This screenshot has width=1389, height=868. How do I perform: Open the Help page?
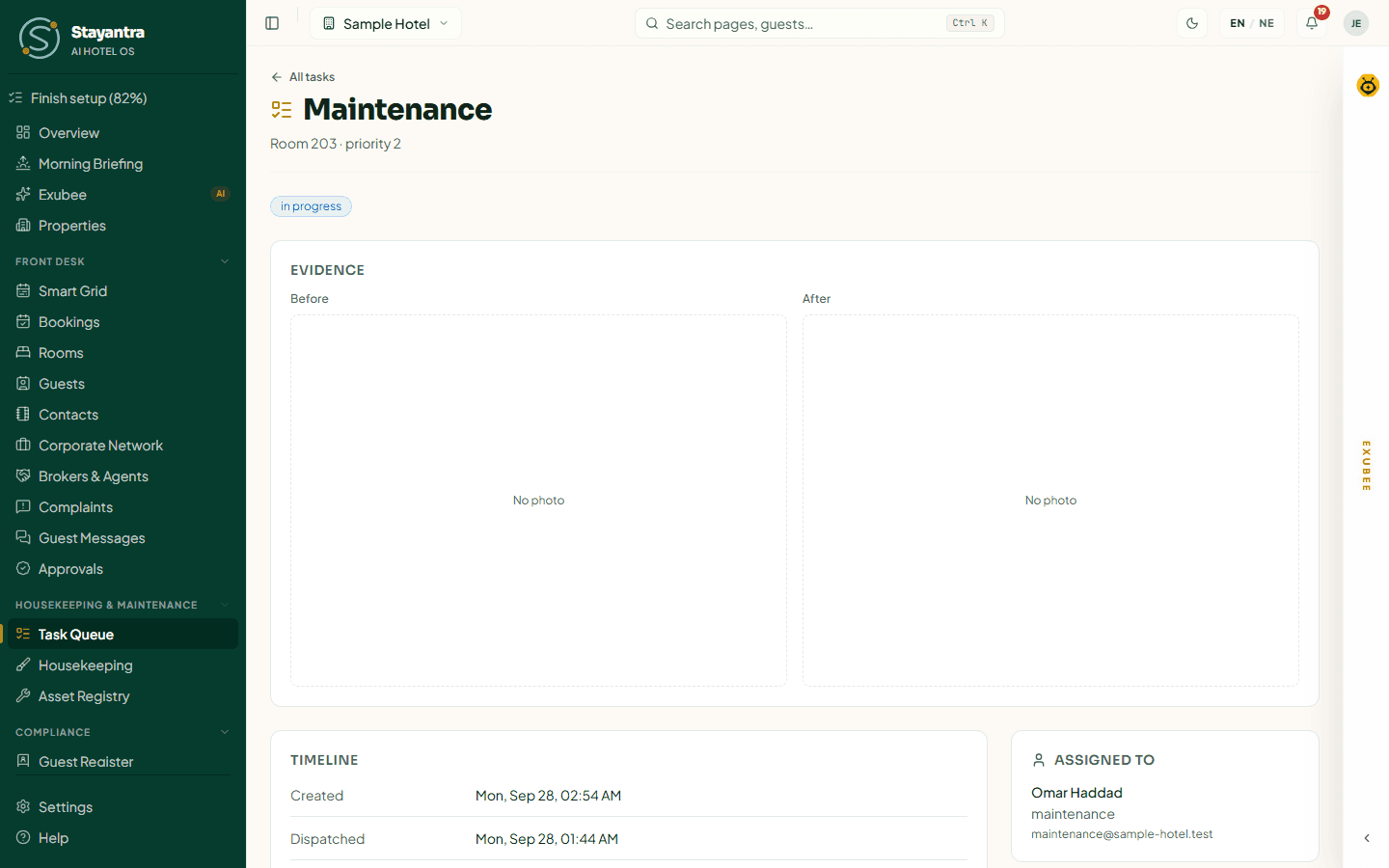[x=123, y=838]
